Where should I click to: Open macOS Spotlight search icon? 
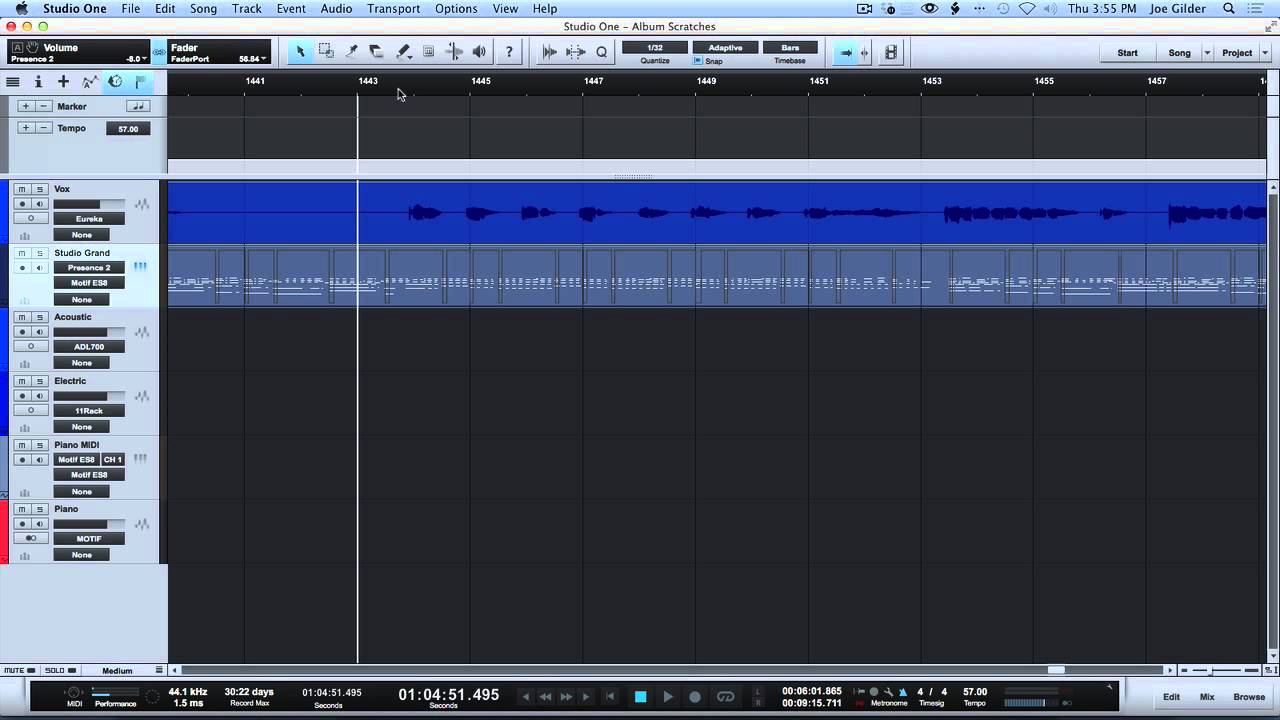[x=1229, y=9]
